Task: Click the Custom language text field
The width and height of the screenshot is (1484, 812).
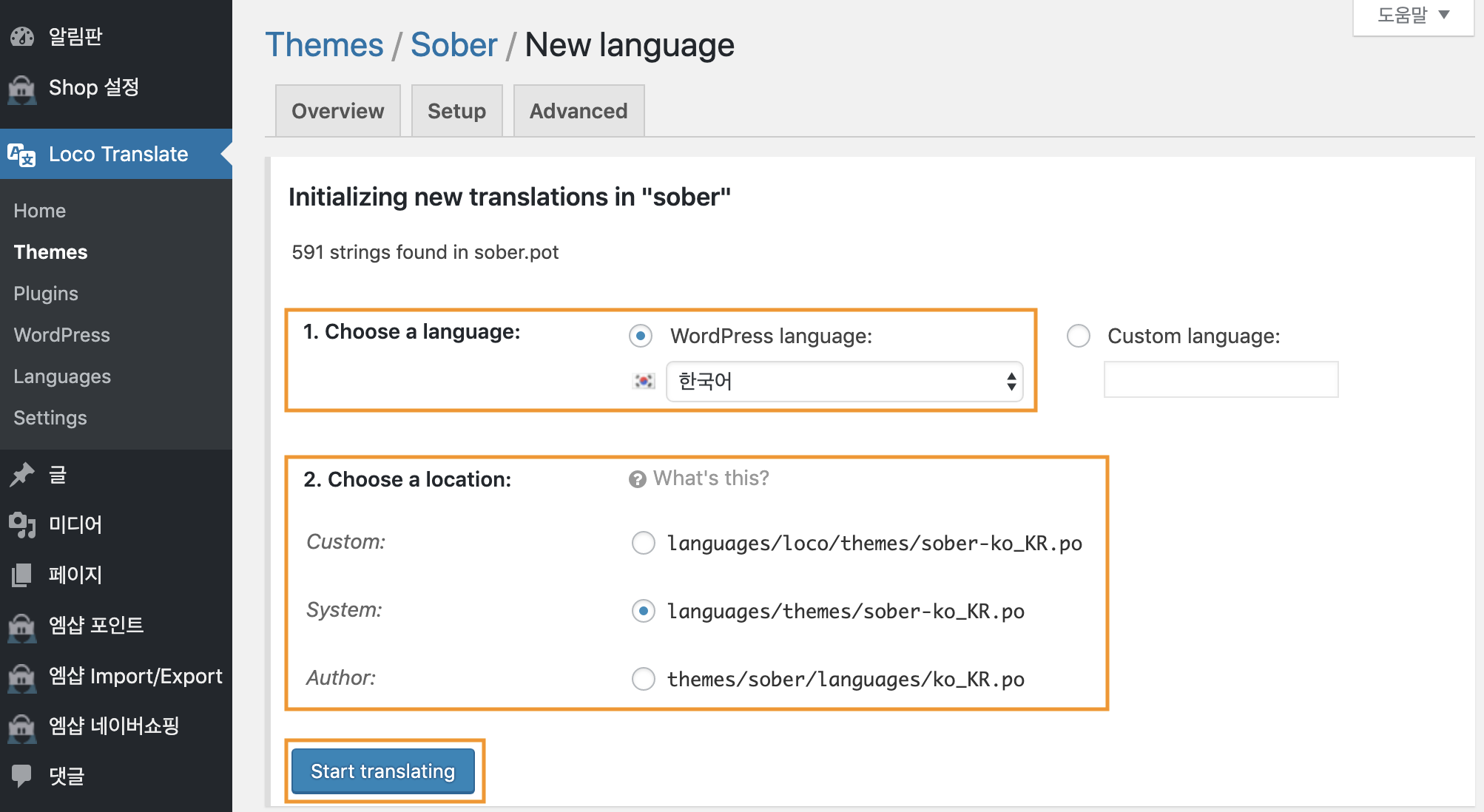Action: click(x=1221, y=379)
